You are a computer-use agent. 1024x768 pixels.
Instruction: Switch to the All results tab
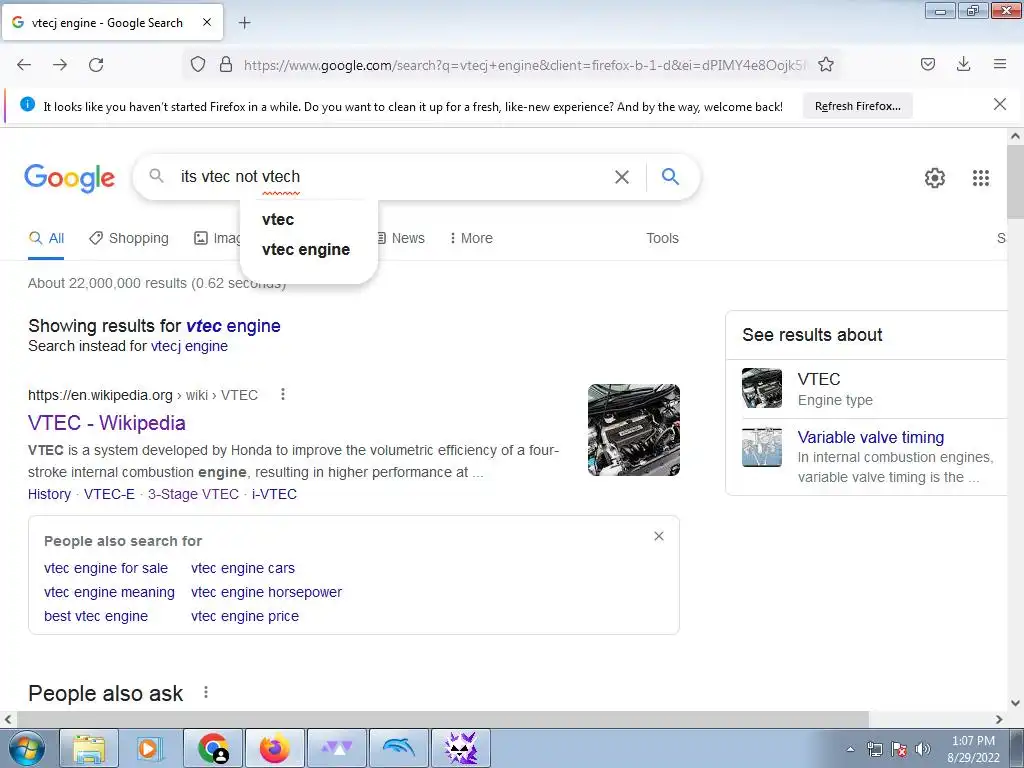(46, 238)
